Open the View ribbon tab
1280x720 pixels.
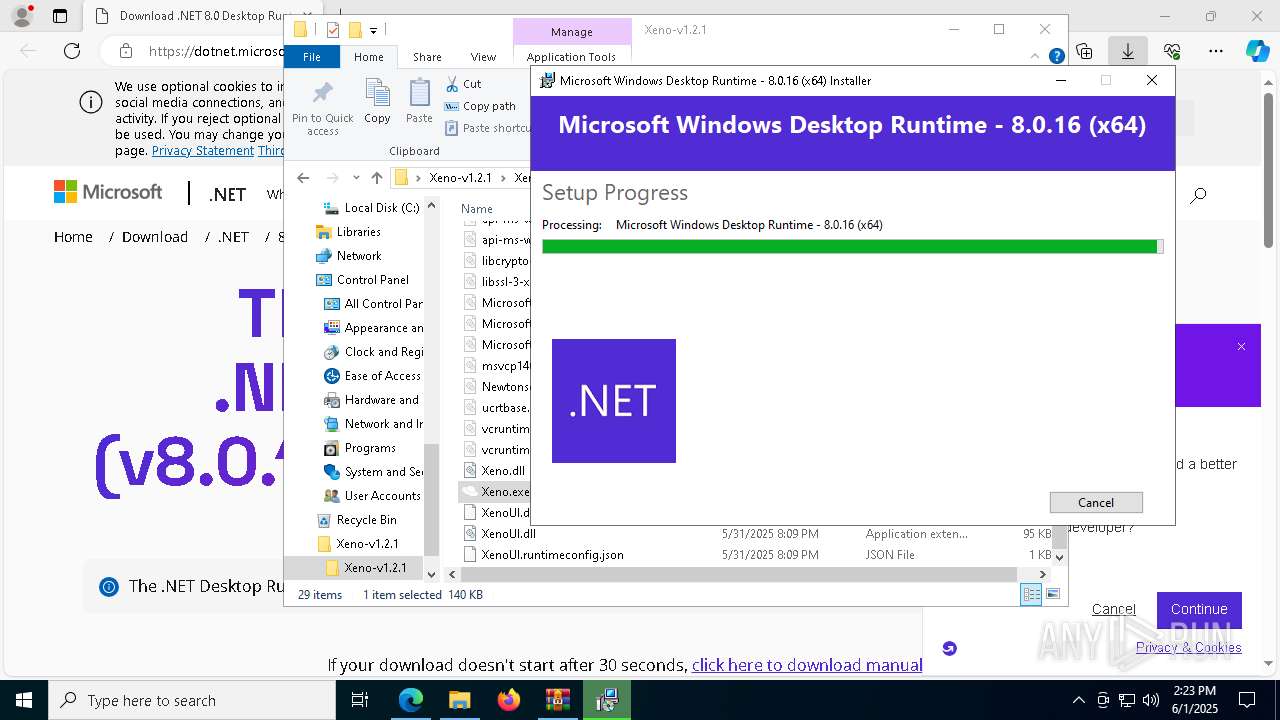tap(483, 57)
